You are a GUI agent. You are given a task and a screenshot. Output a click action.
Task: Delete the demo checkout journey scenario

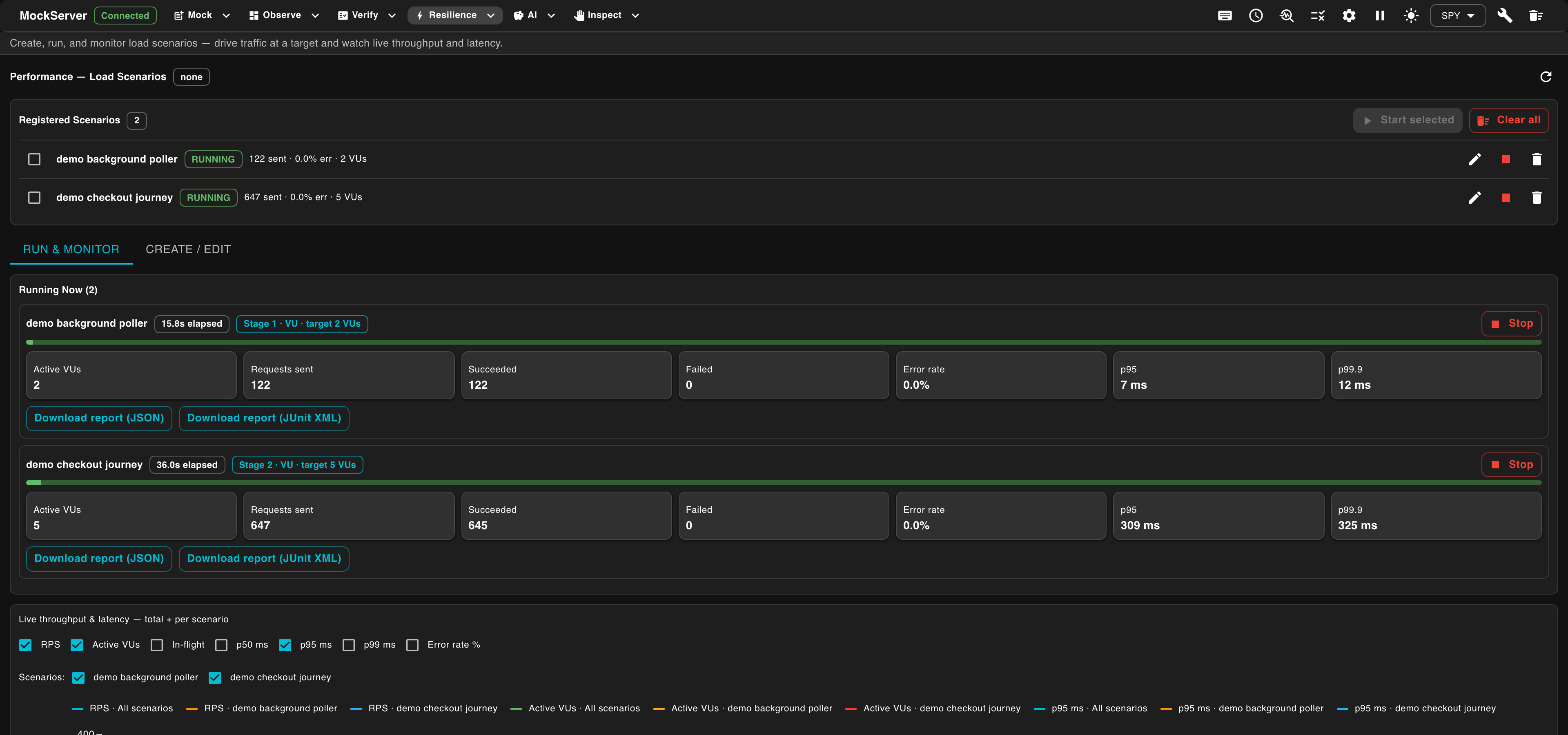pyautogui.click(x=1536, y=198)
